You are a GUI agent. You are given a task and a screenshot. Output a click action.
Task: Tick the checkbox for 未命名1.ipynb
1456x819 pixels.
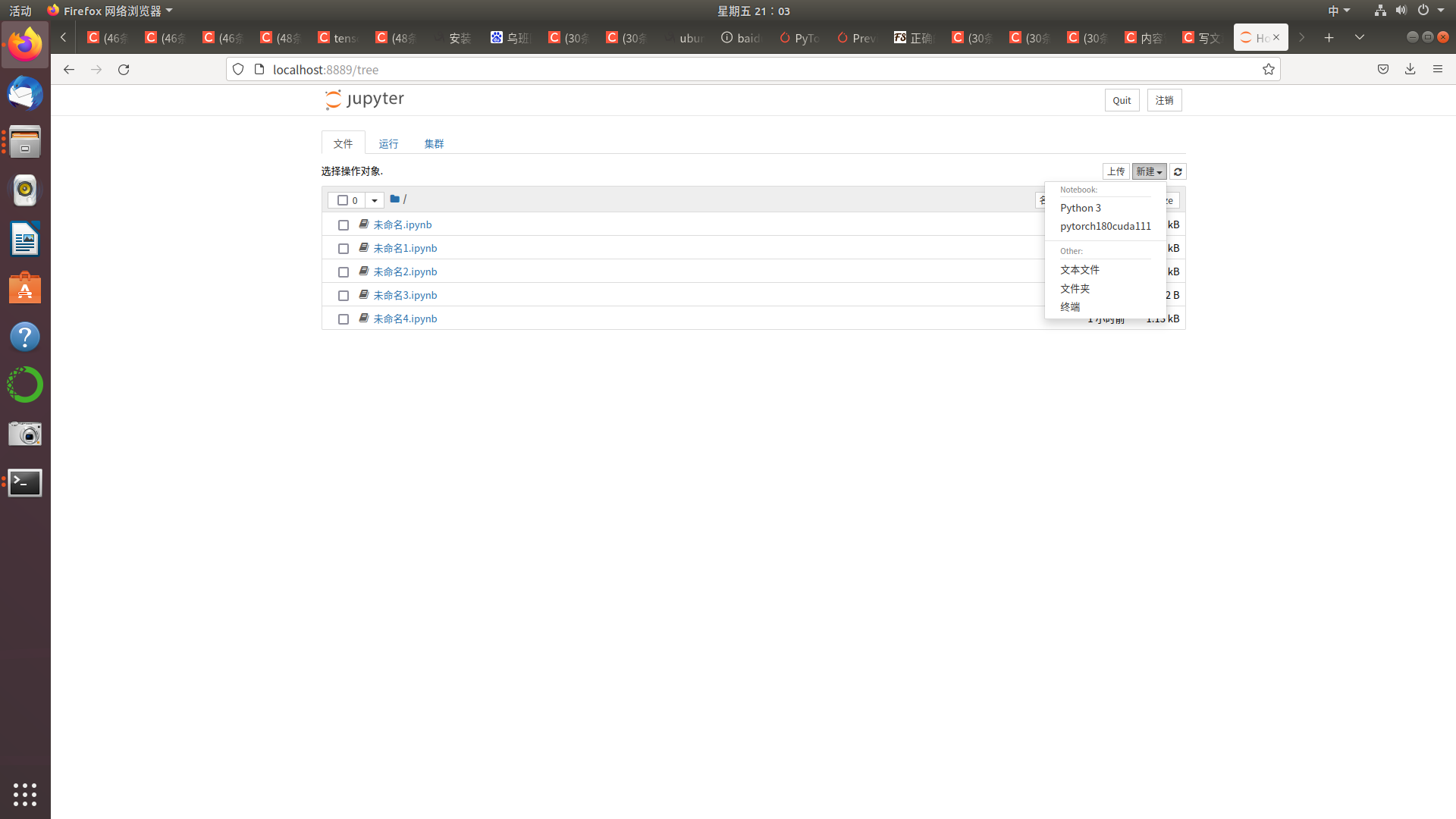[x=344, y=249]
